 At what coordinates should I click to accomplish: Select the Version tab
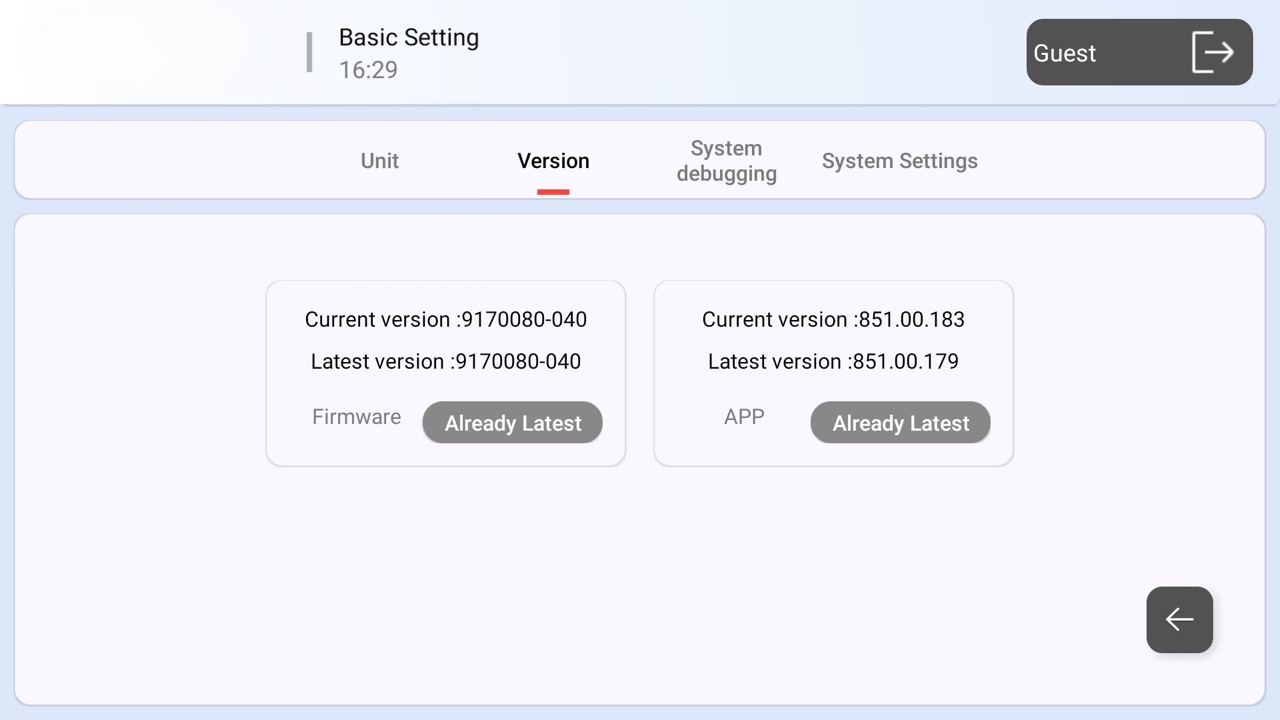click(553, 161)
